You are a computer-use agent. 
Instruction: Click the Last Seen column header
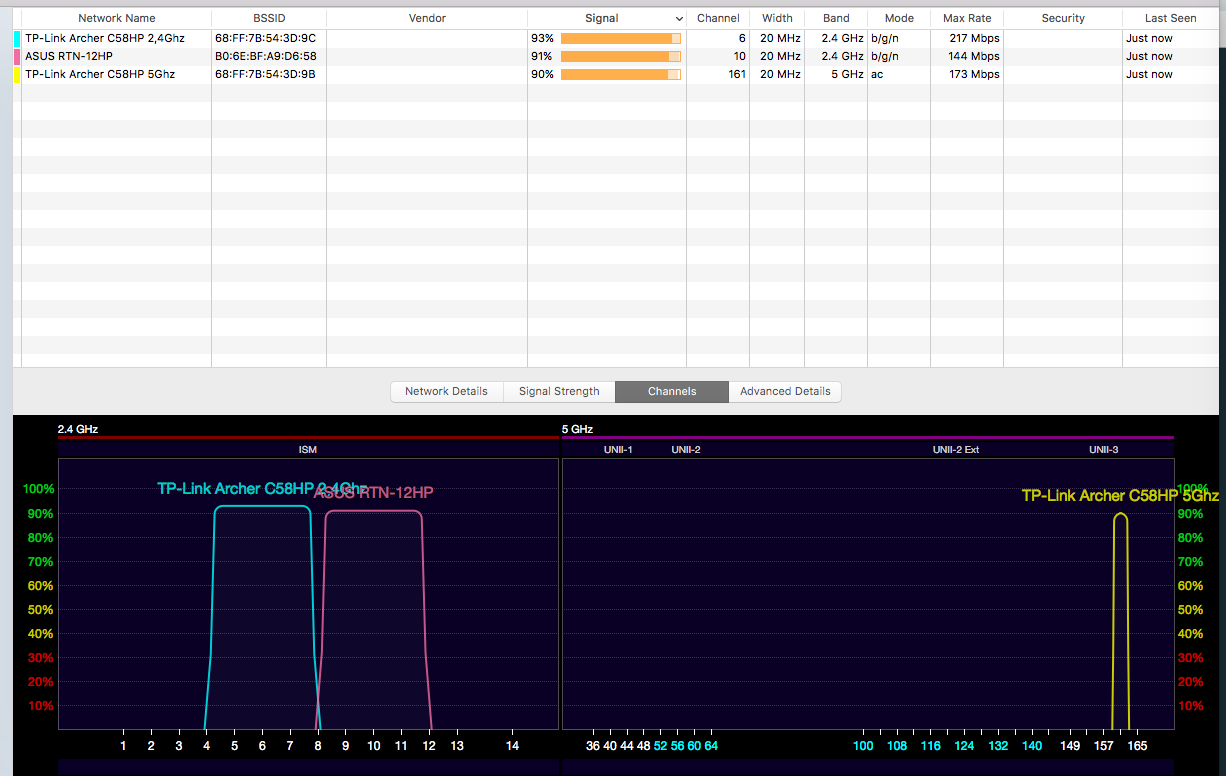[x=1170, y=18]
